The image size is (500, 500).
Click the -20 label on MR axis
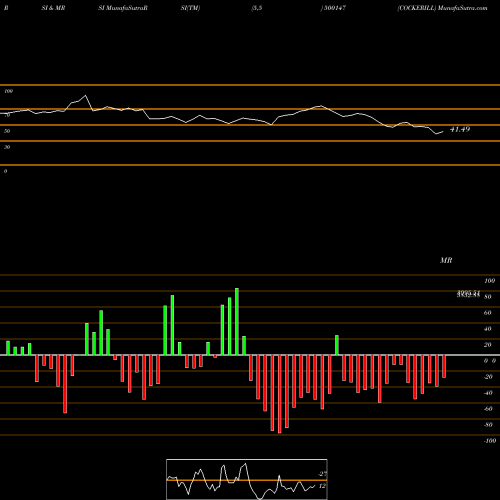click(x=488, y=377)
